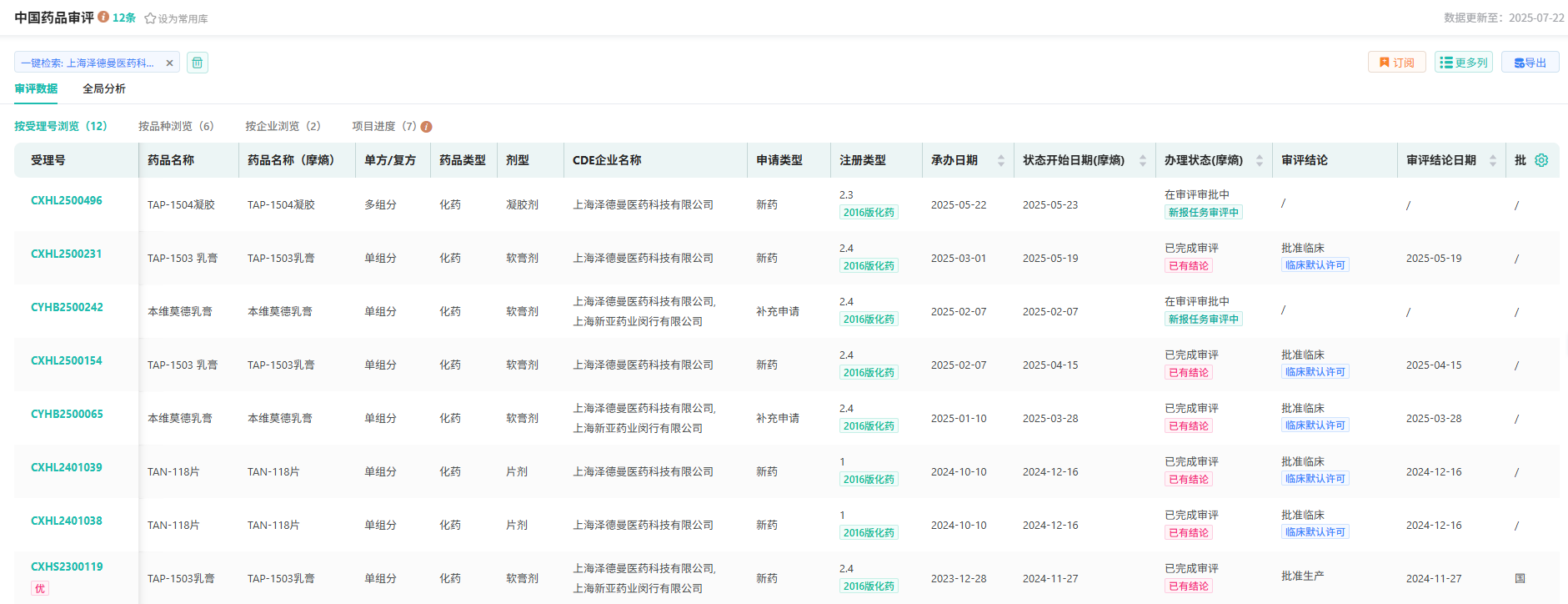Viewport: 1568px width, 604px height.
Task: Open the 项目进度 (7) tab
Action: coord(383,126)
